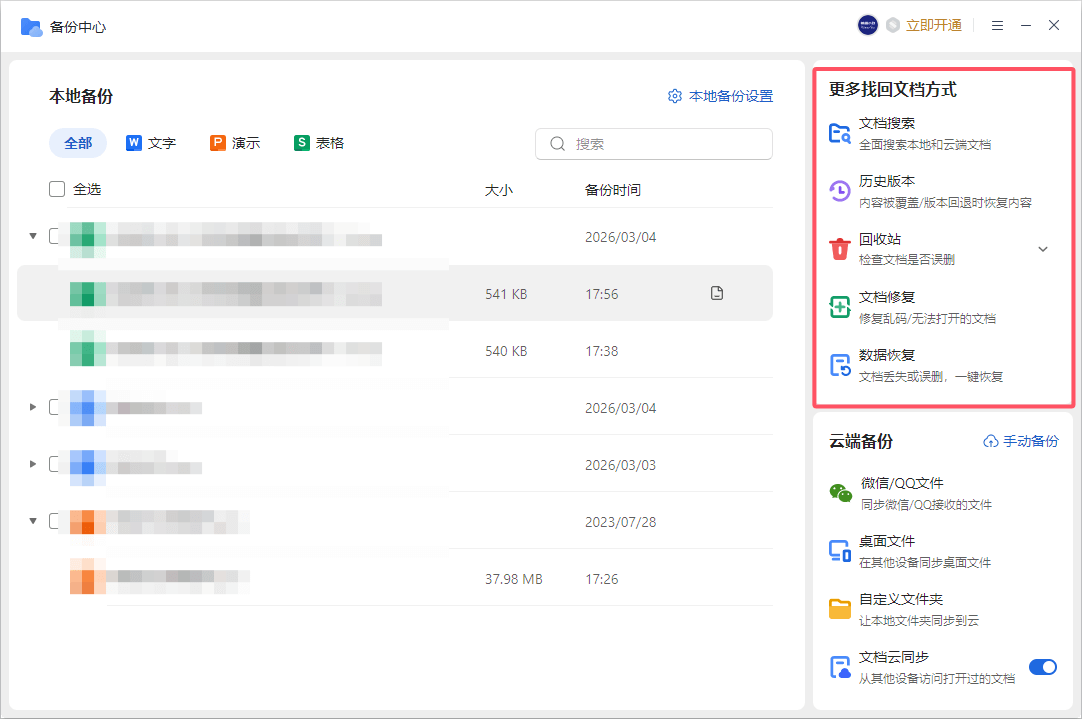Toggle 文档云同步 cloud sync switch
1082x719 pixels.
coord(1042,666)
